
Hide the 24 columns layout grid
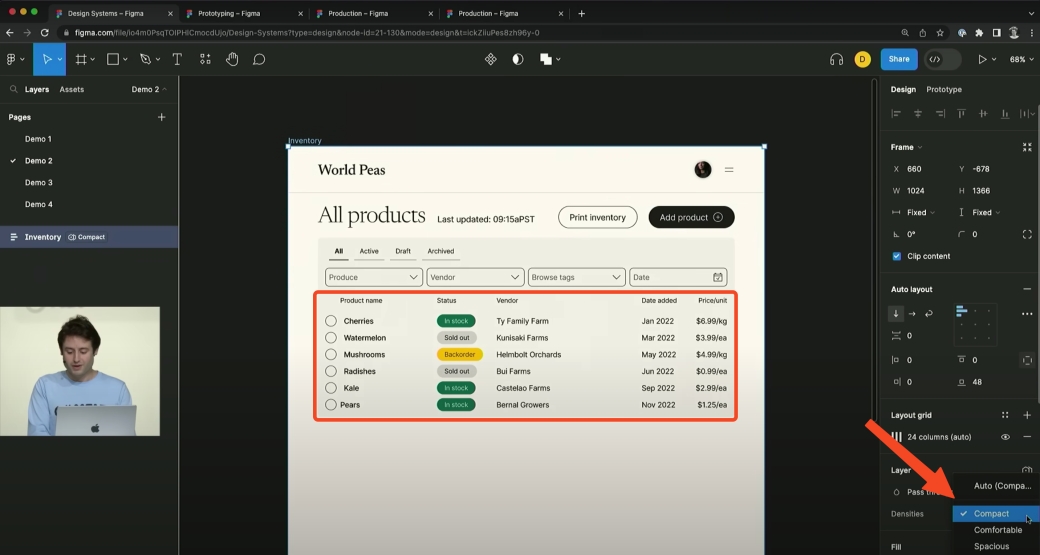click(x=1006, y=437)
